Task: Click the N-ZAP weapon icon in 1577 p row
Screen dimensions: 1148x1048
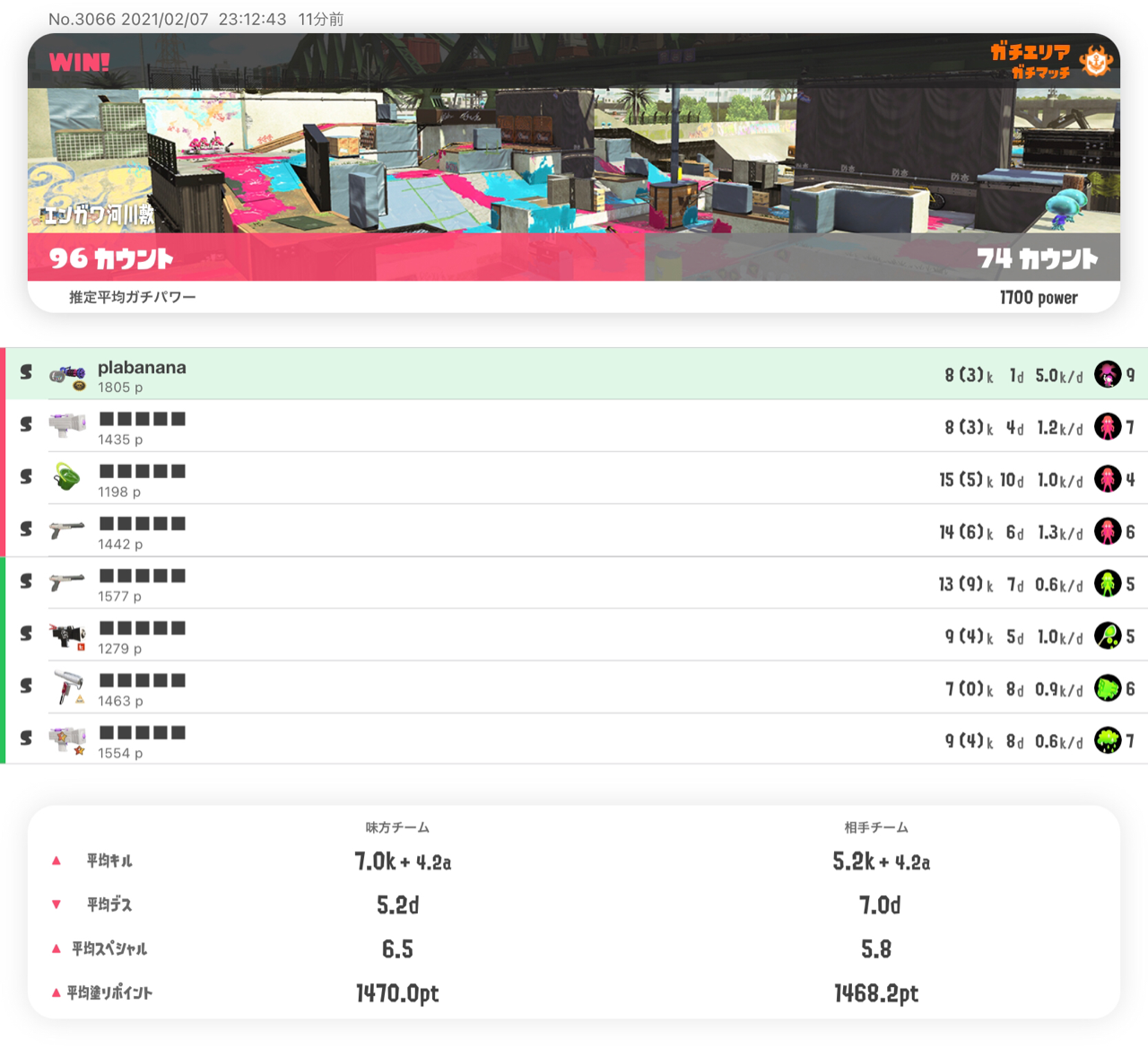Action: [x=67, y=581]
